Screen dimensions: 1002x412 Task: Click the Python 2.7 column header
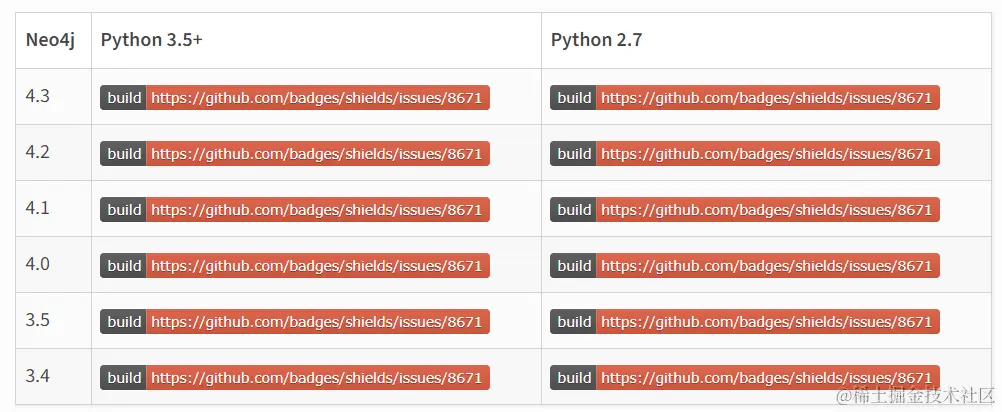click(595, 40)
